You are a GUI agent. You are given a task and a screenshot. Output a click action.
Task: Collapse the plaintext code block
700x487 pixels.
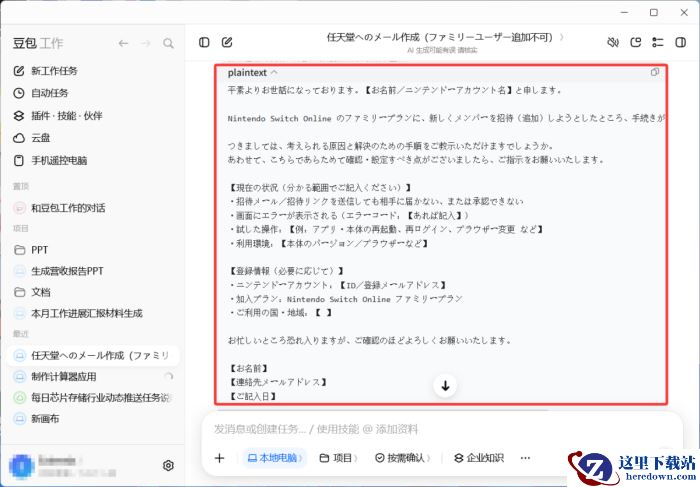point(274,72)
